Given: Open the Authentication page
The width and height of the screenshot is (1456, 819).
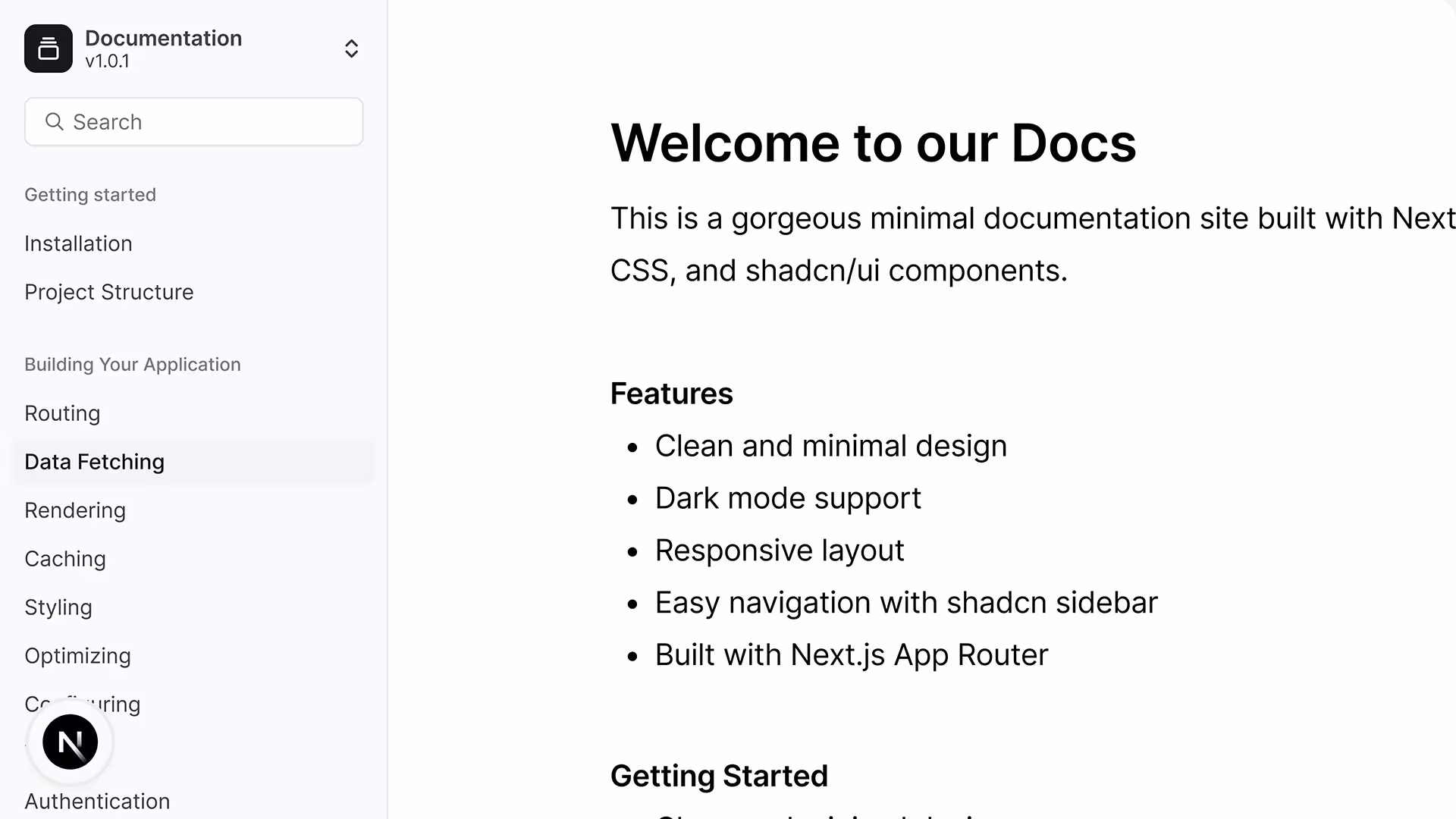Looking at the screenshot, I should click(x=97, y=801).
